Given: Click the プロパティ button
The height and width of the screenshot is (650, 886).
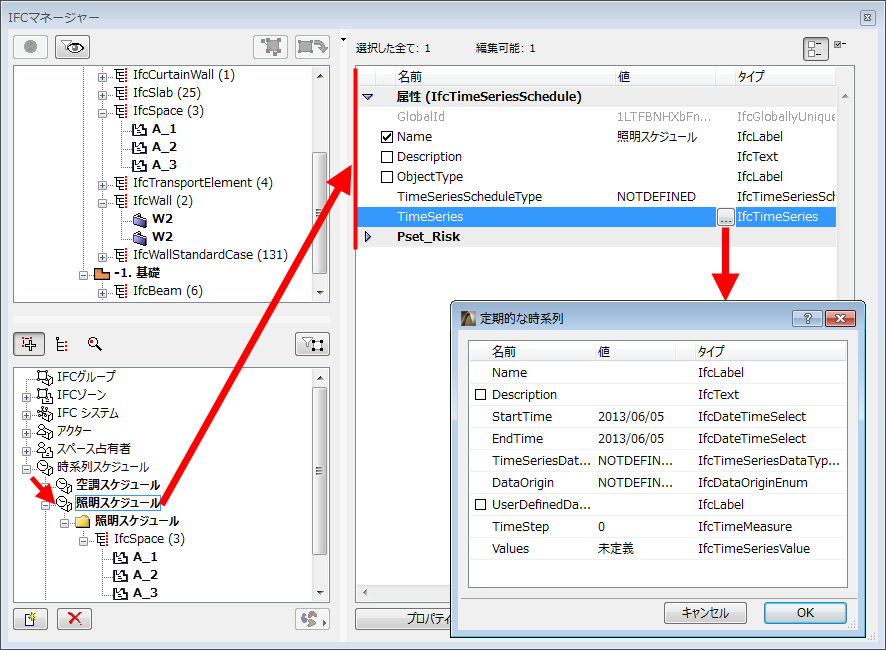Looking at the screenshot, I should pyautogui.click(x=403, y=619).
